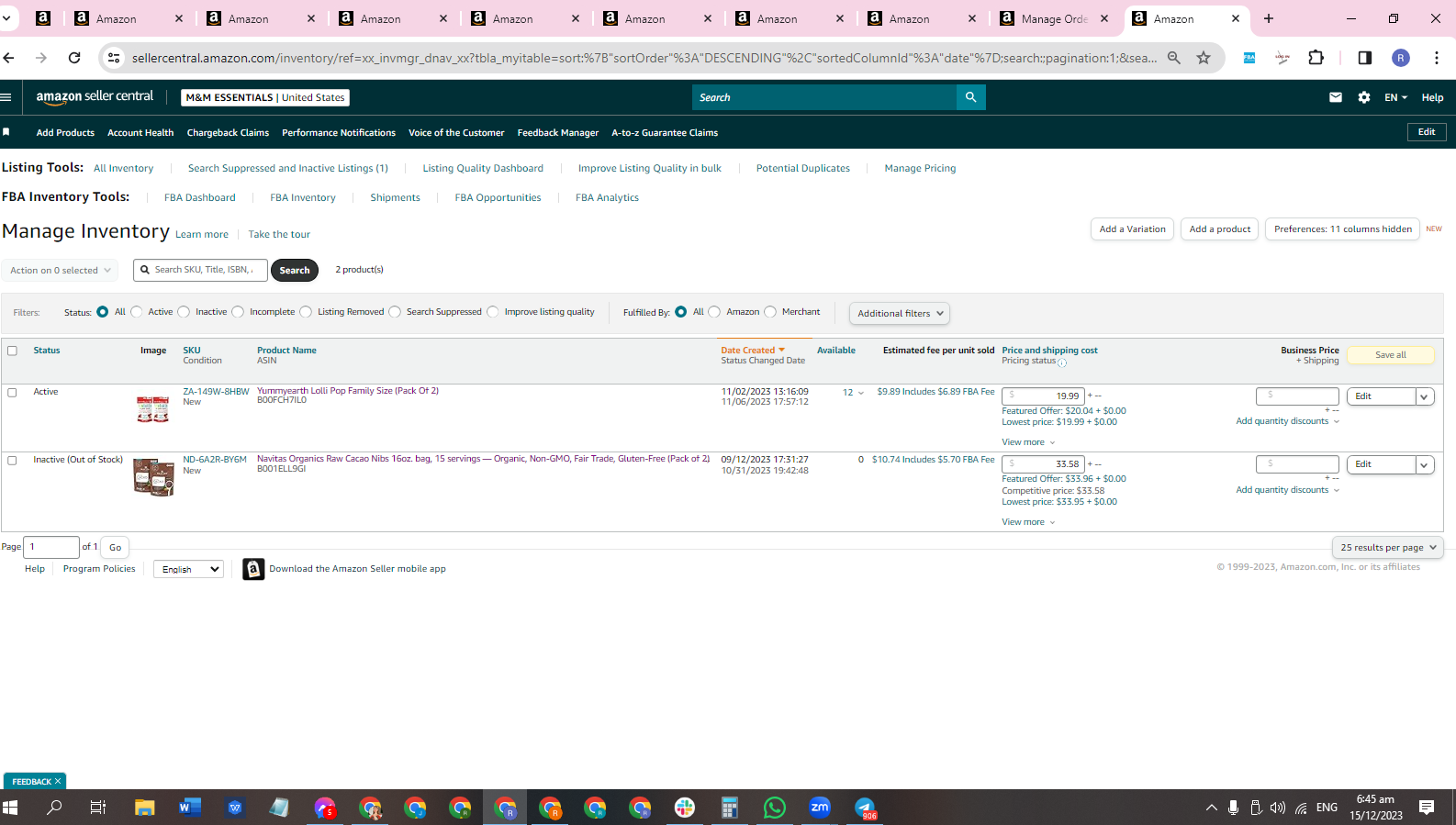
Task: Open the Additional filters dropdown
Action: [900, 314]
